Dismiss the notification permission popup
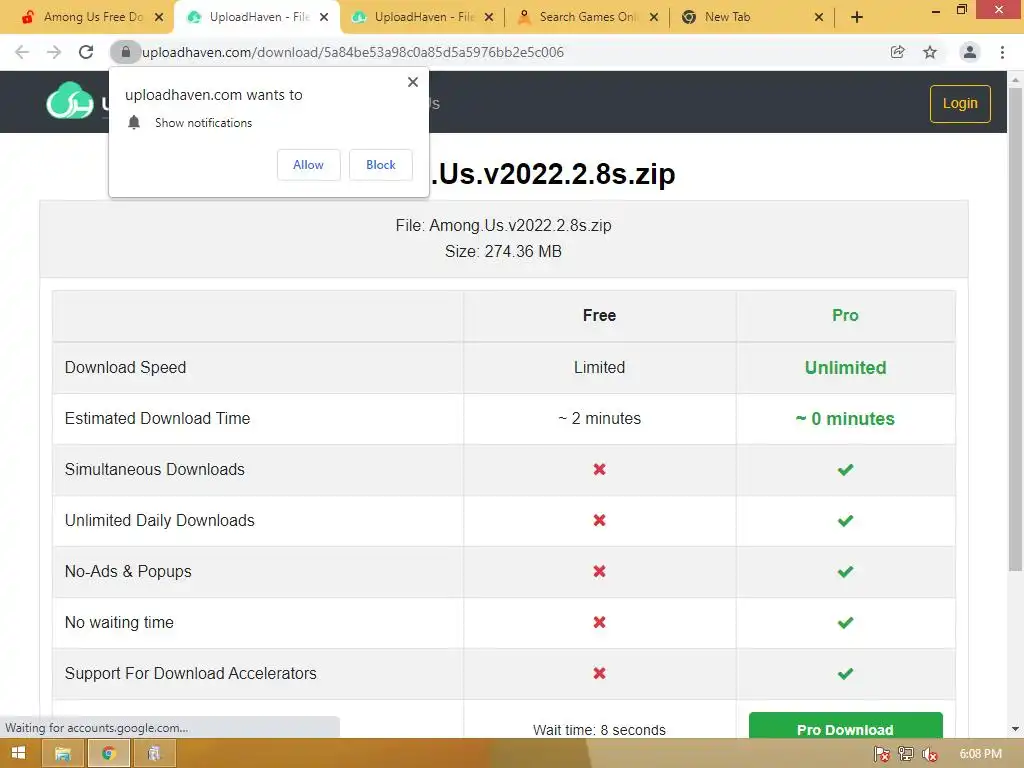Viewport: 1024px width, 768px height. coord(413,82)
